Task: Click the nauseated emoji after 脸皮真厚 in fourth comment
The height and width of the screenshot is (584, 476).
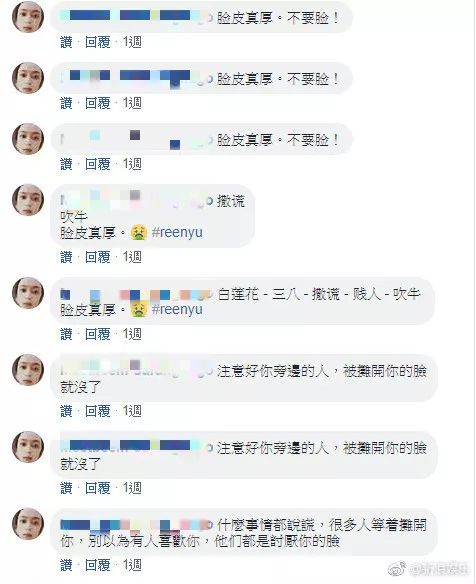Action: [x=139, y=232]
